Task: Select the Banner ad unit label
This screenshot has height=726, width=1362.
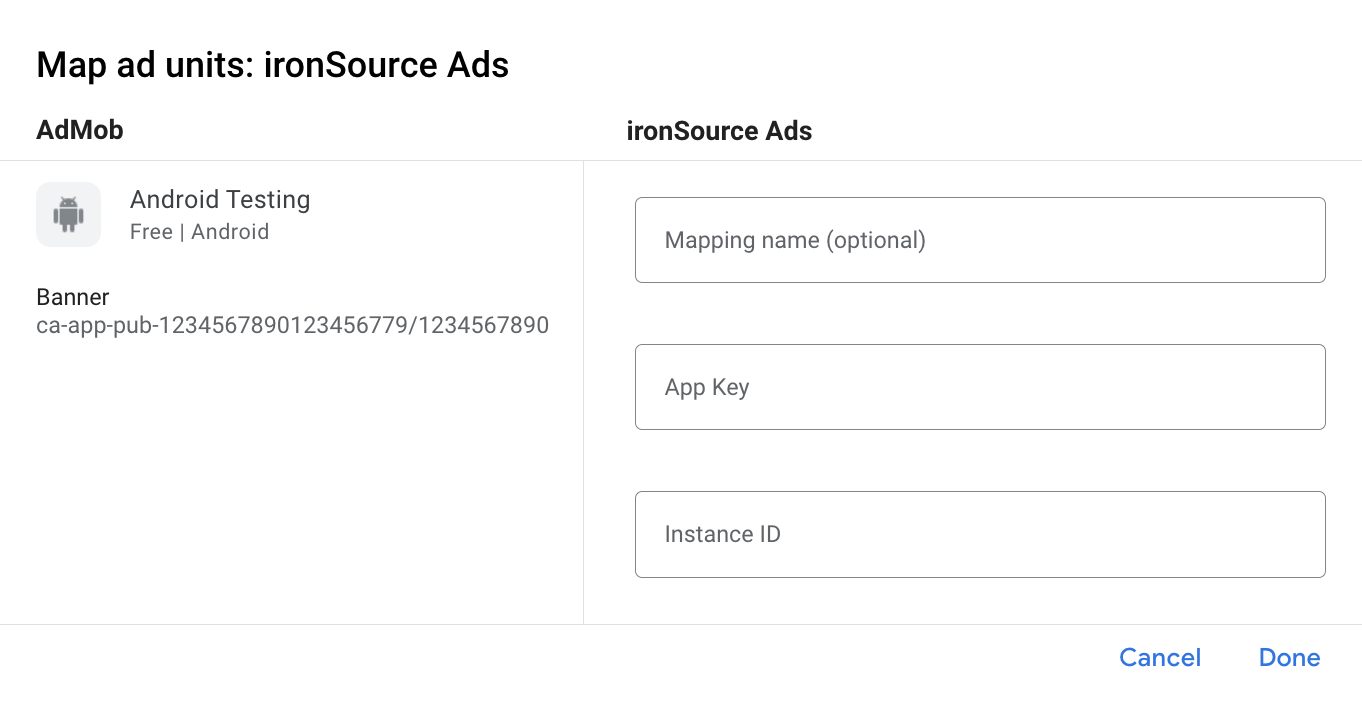Action: pos(72,297)
